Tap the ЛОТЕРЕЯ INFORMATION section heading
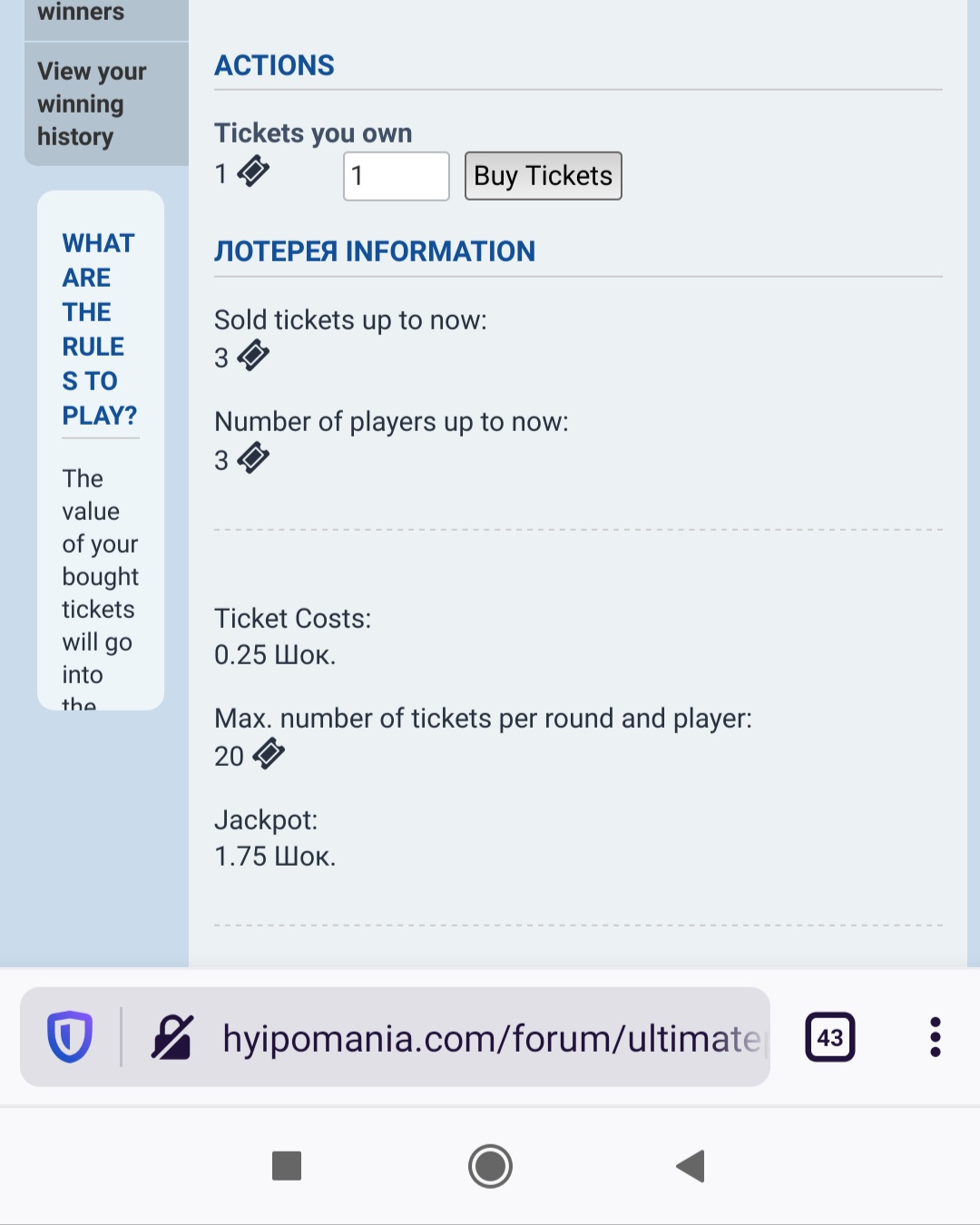The height and width of the screenshot is (1225, 980). [x=375, y=251]
